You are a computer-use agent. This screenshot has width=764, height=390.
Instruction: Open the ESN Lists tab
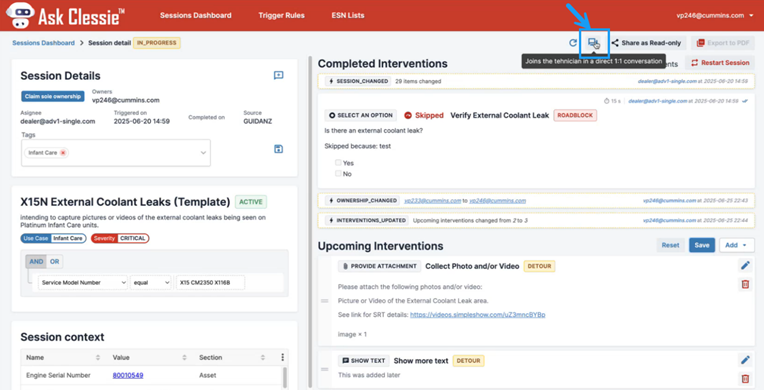coord(348,15)
